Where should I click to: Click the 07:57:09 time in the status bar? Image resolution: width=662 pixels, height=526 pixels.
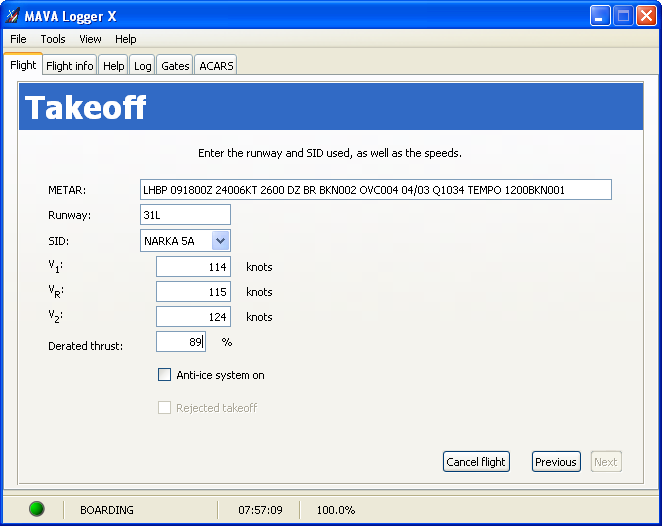pyautogui.click(x=260, y=510)
